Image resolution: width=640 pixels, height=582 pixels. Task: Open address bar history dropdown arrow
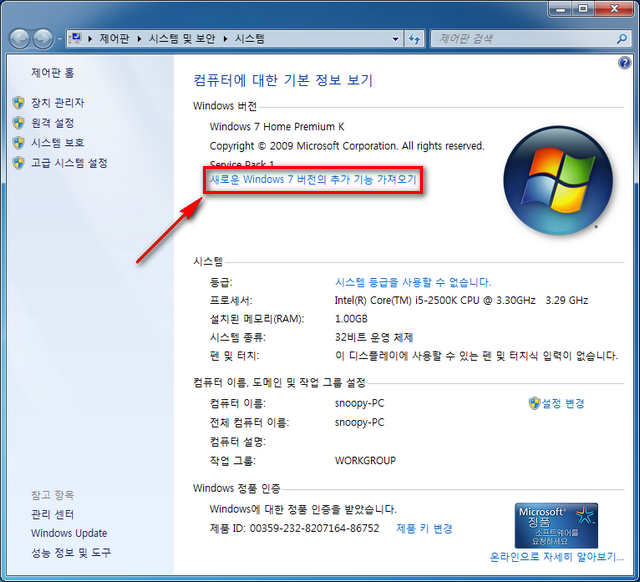pyautogui.click(x=395, y=39)
